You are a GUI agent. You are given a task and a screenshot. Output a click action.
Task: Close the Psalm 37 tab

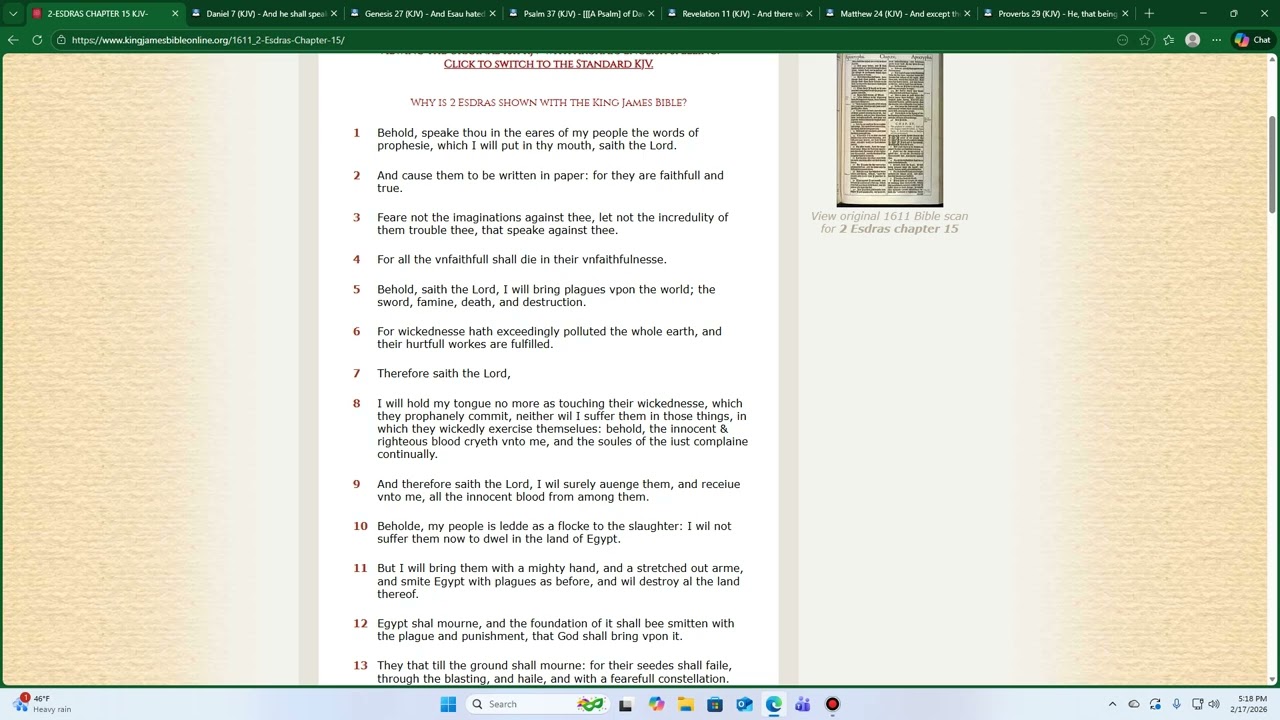[651, 14]
